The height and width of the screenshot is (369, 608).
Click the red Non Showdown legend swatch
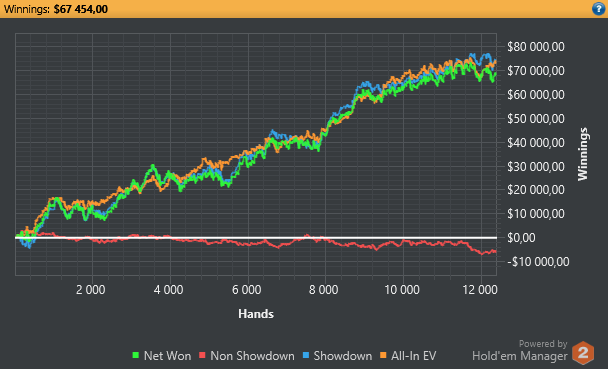pyautogui.click(x=202, y=355)
